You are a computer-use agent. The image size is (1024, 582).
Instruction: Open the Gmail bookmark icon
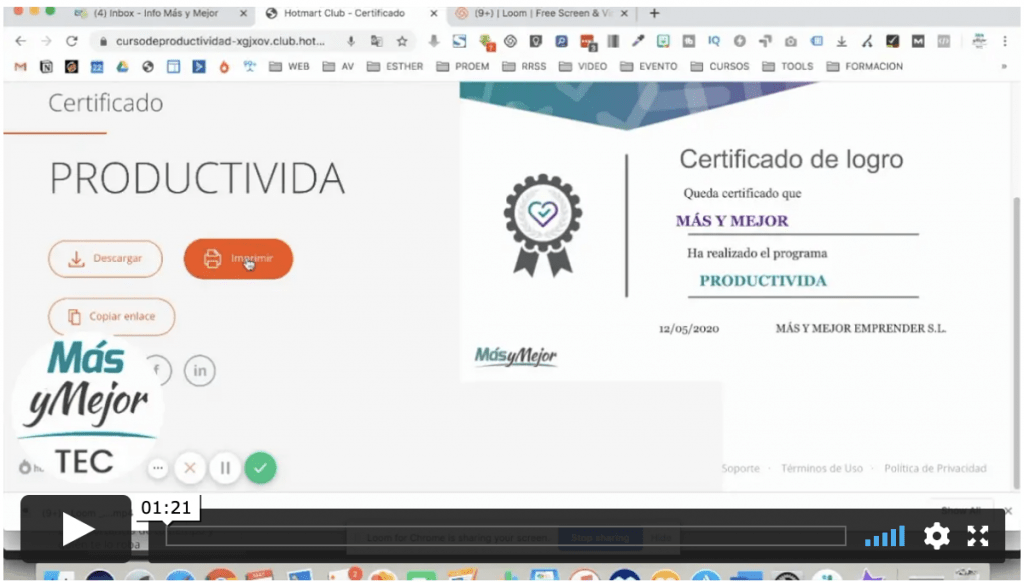point(21,67)
